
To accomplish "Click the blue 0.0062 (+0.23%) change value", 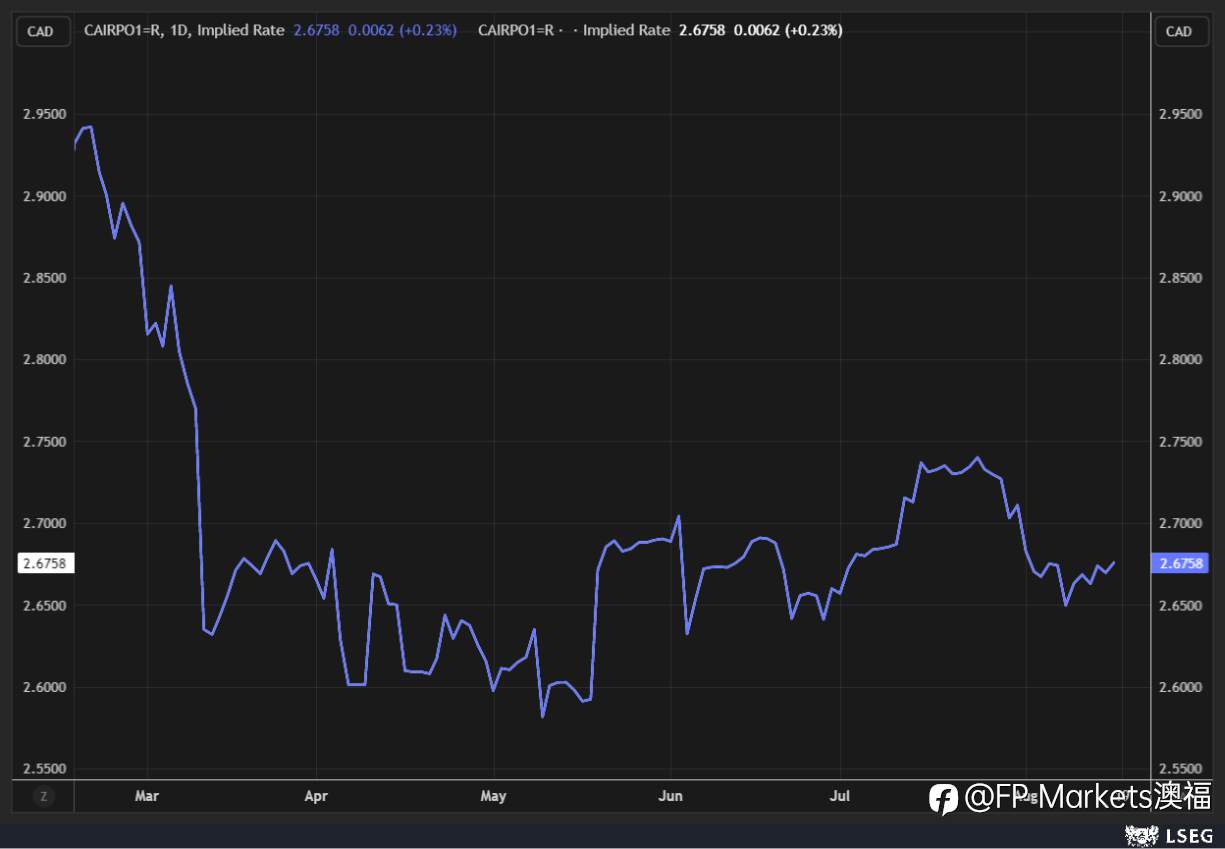I will coord(402,30).
